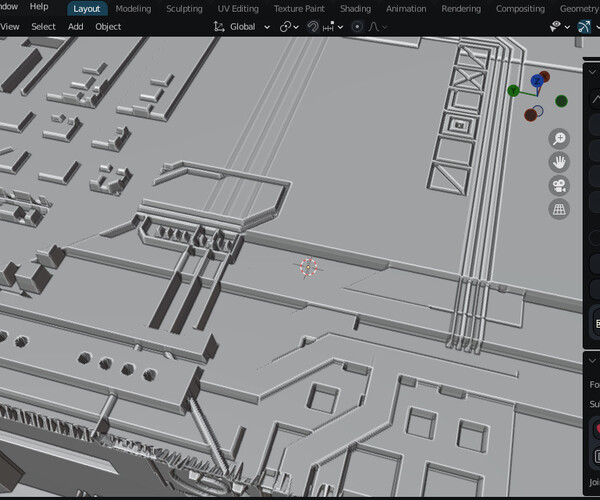The height and width of the screenshot is (500, 600).
Task: Open the pivot point dropdown
Action: pyautogui.click(x=289, y=27)
